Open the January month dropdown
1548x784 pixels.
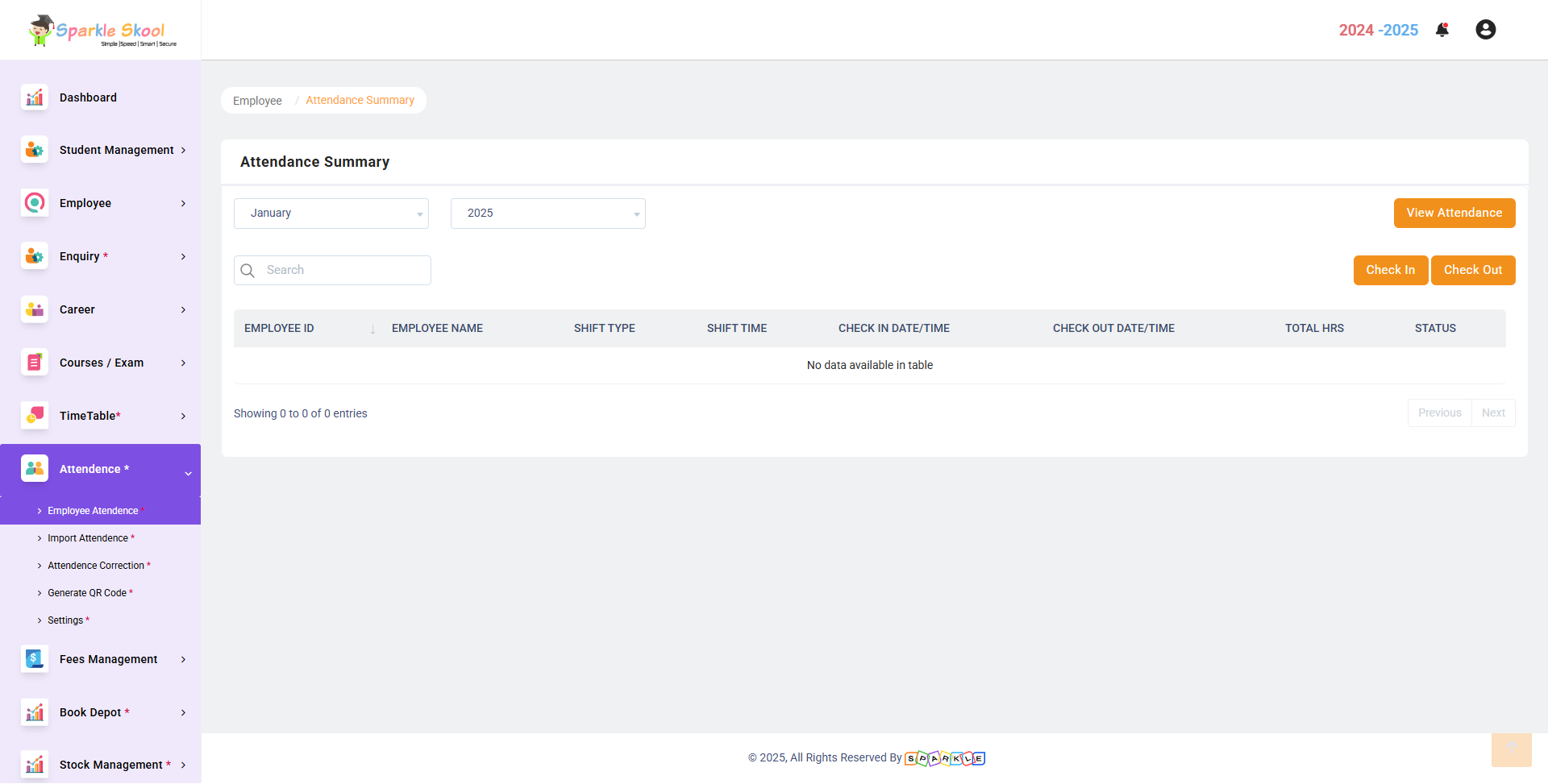point(331,214)
